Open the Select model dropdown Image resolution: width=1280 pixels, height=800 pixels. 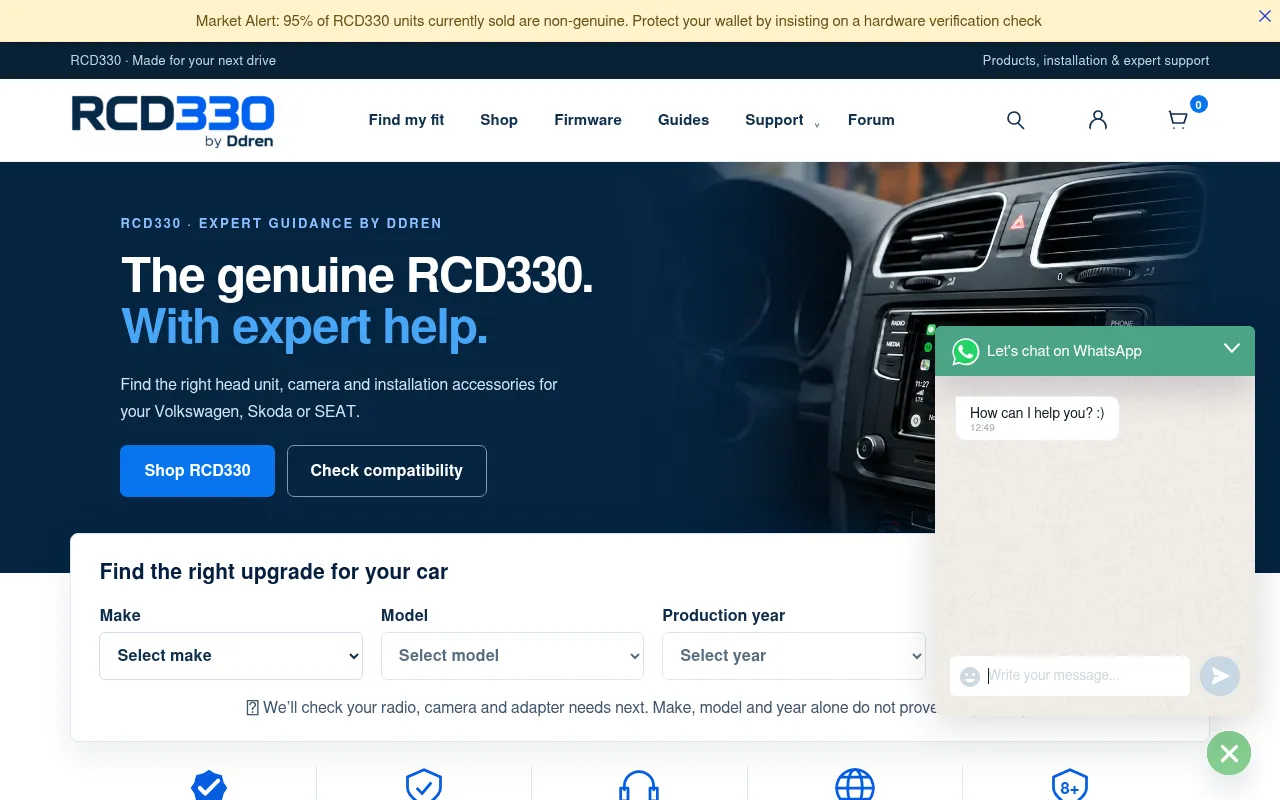coord(512,656)
